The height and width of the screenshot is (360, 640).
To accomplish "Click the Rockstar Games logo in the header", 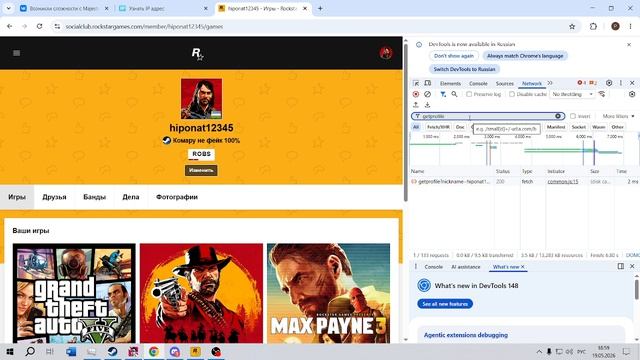I will pos(198,53).
